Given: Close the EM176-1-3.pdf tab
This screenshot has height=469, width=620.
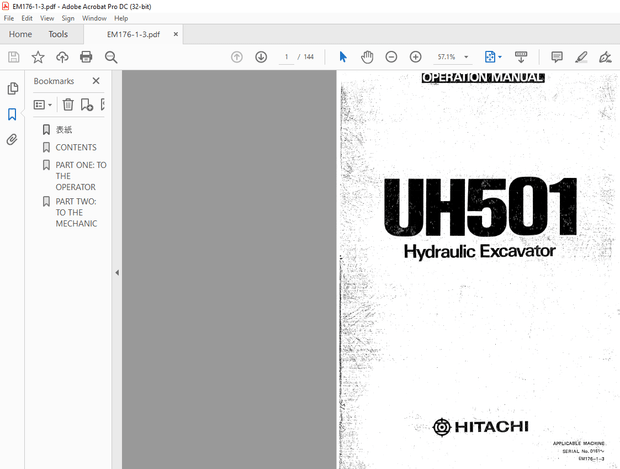Looking at the screenshot, I should pos(176,34).
